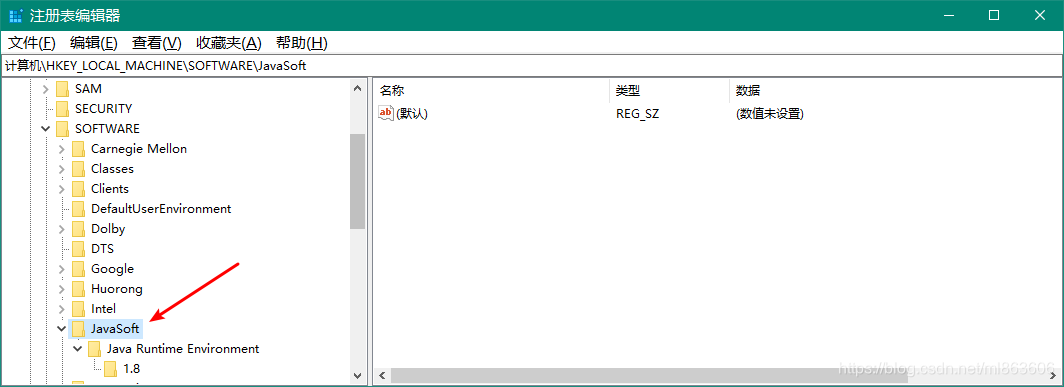Expand the Clients key
The height and width of the screenshot is (387, 1064).
(62, 189)
